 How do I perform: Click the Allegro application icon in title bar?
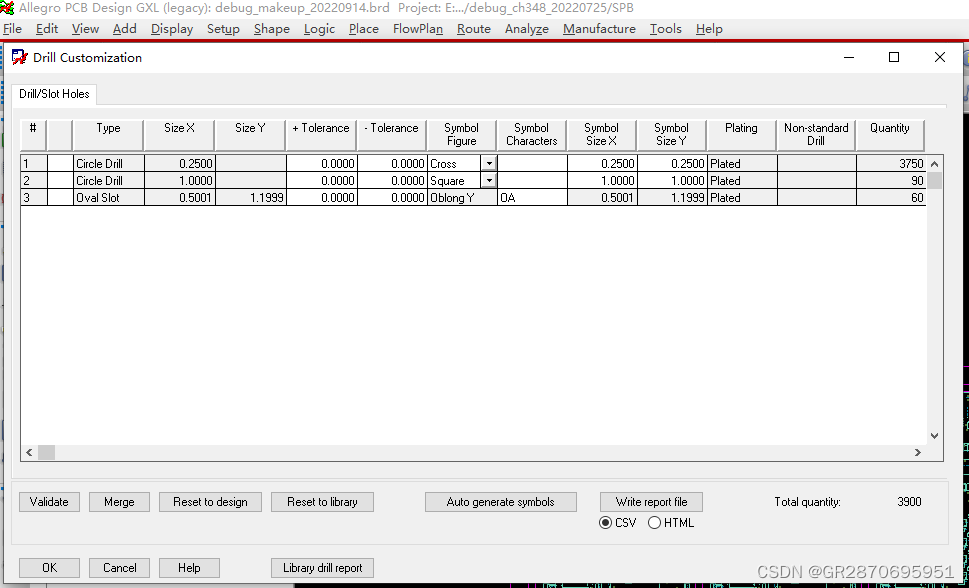click(7, 7)
